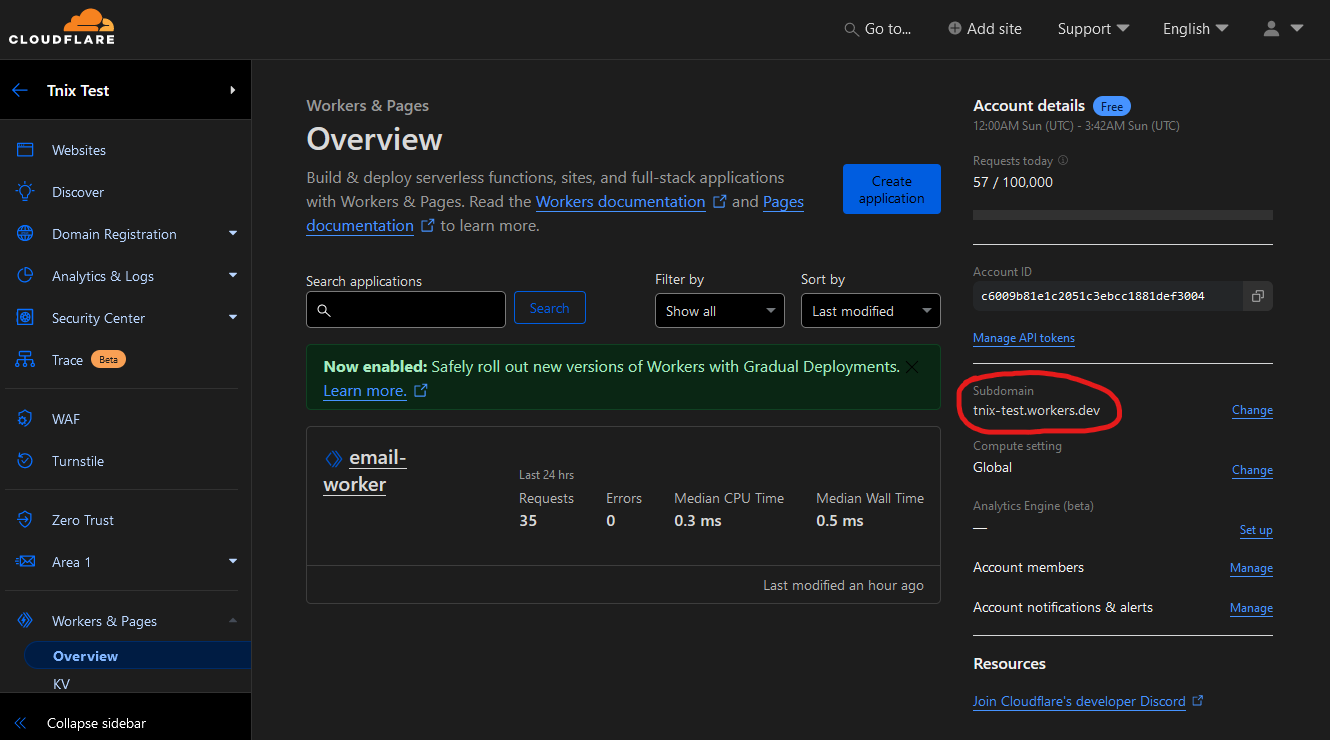Click the Account ID value field
This screenshot has height=740, width=1330.
coord(1107,296)
